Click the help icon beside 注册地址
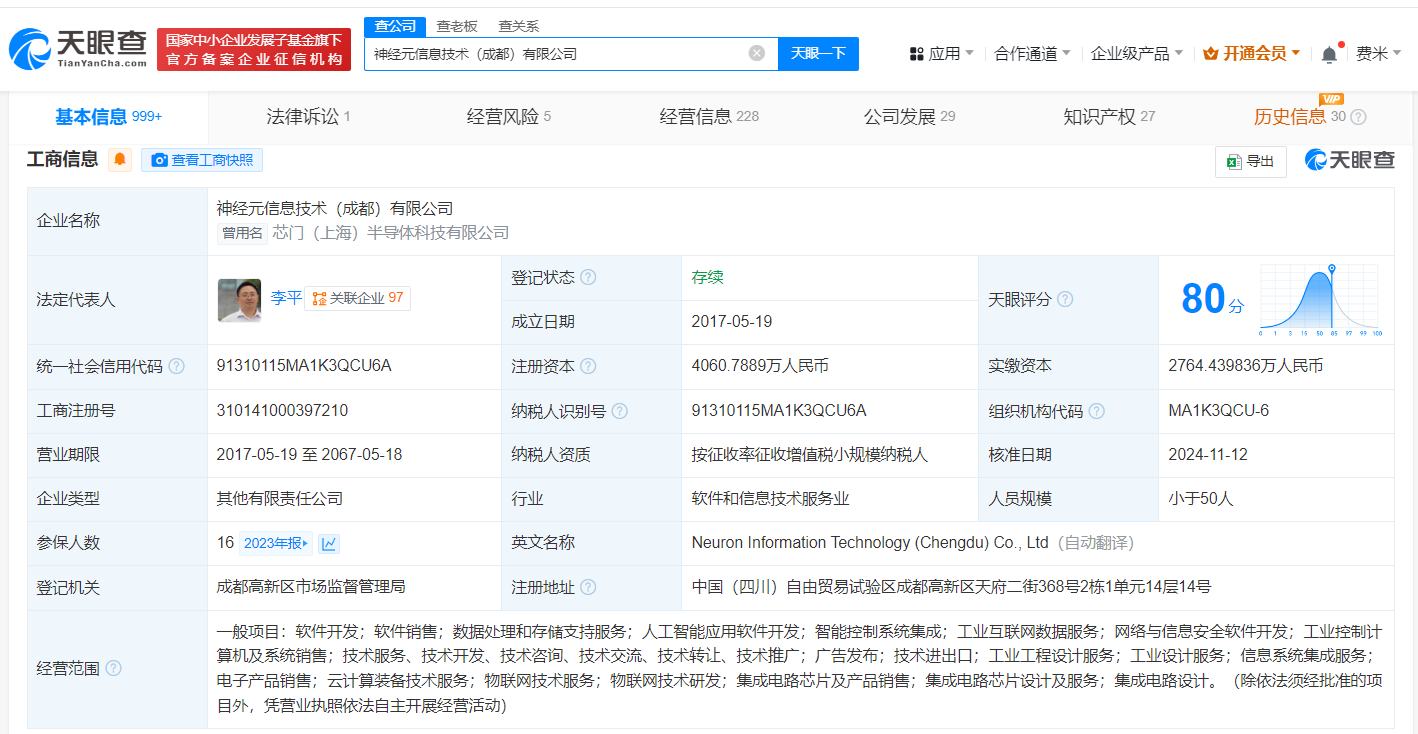 click(588, 587)
